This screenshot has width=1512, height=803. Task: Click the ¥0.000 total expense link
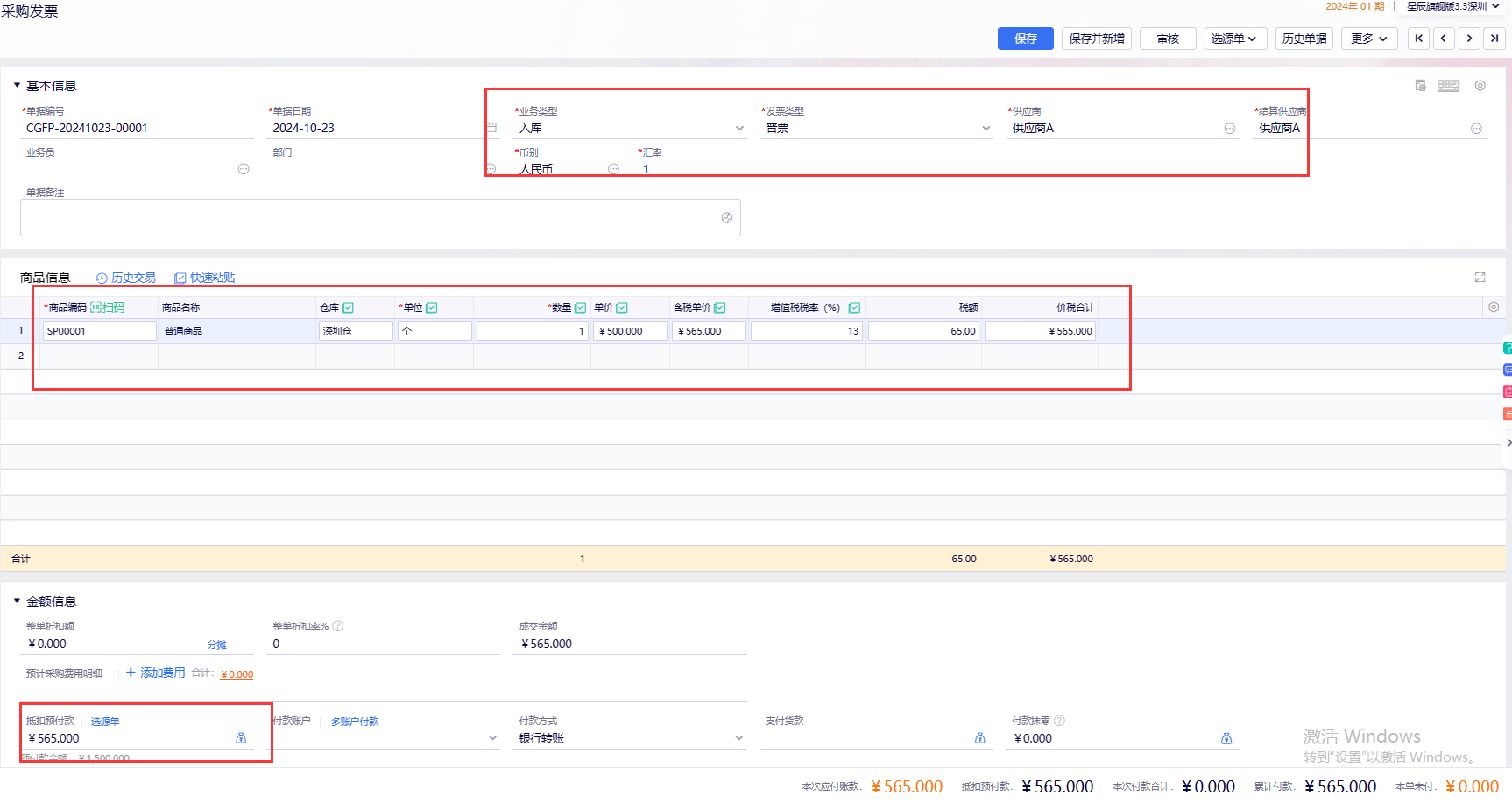click(237, 674)
